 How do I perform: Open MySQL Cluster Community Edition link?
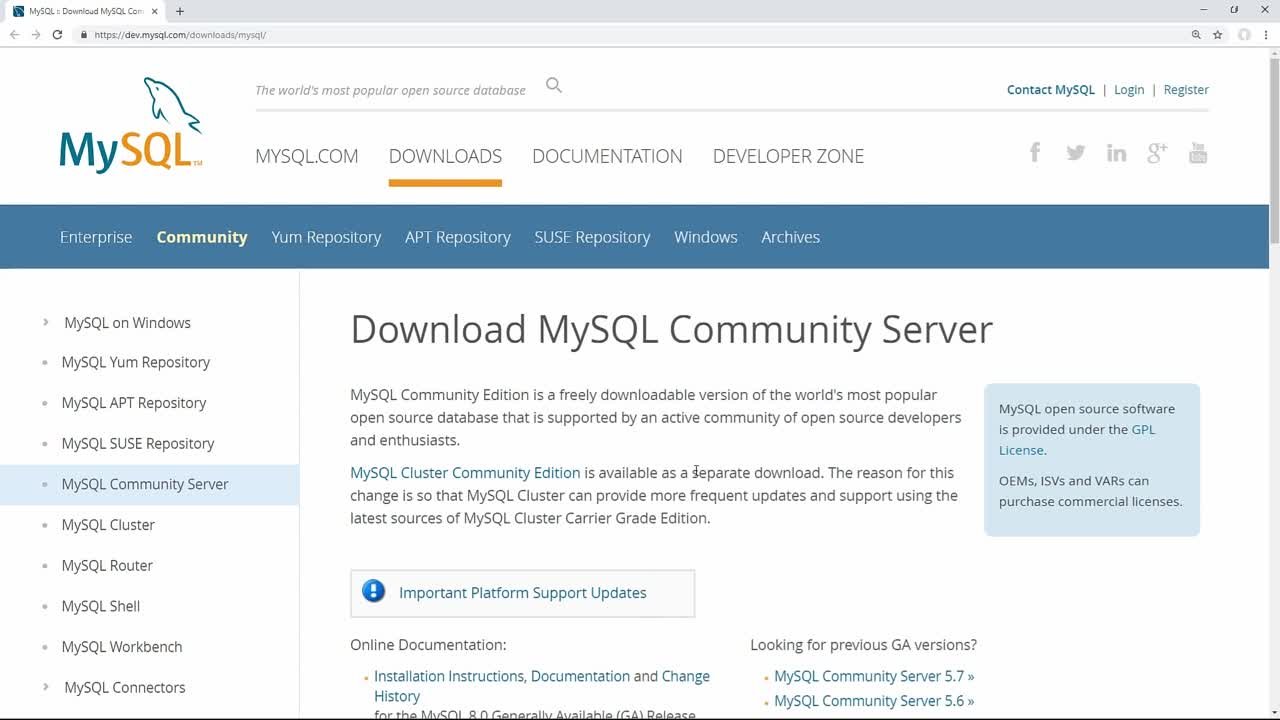465,473
